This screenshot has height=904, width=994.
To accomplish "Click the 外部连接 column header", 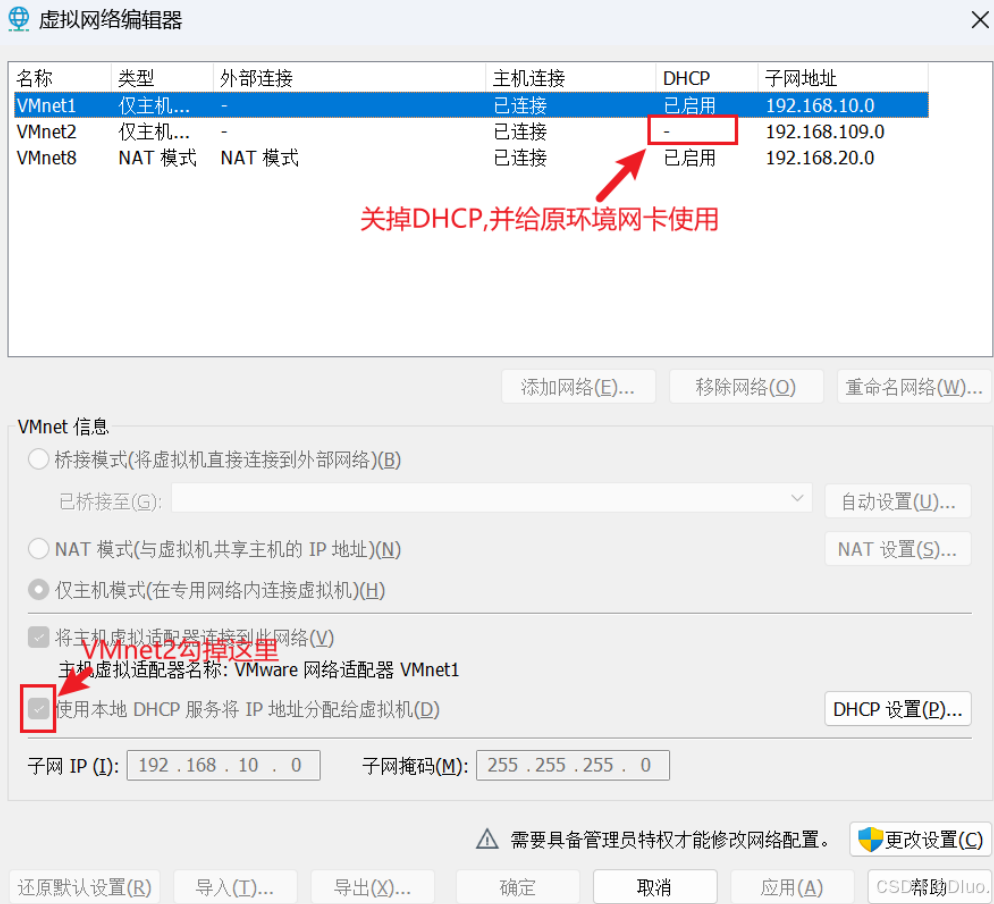I will click(x=349, y=78).
